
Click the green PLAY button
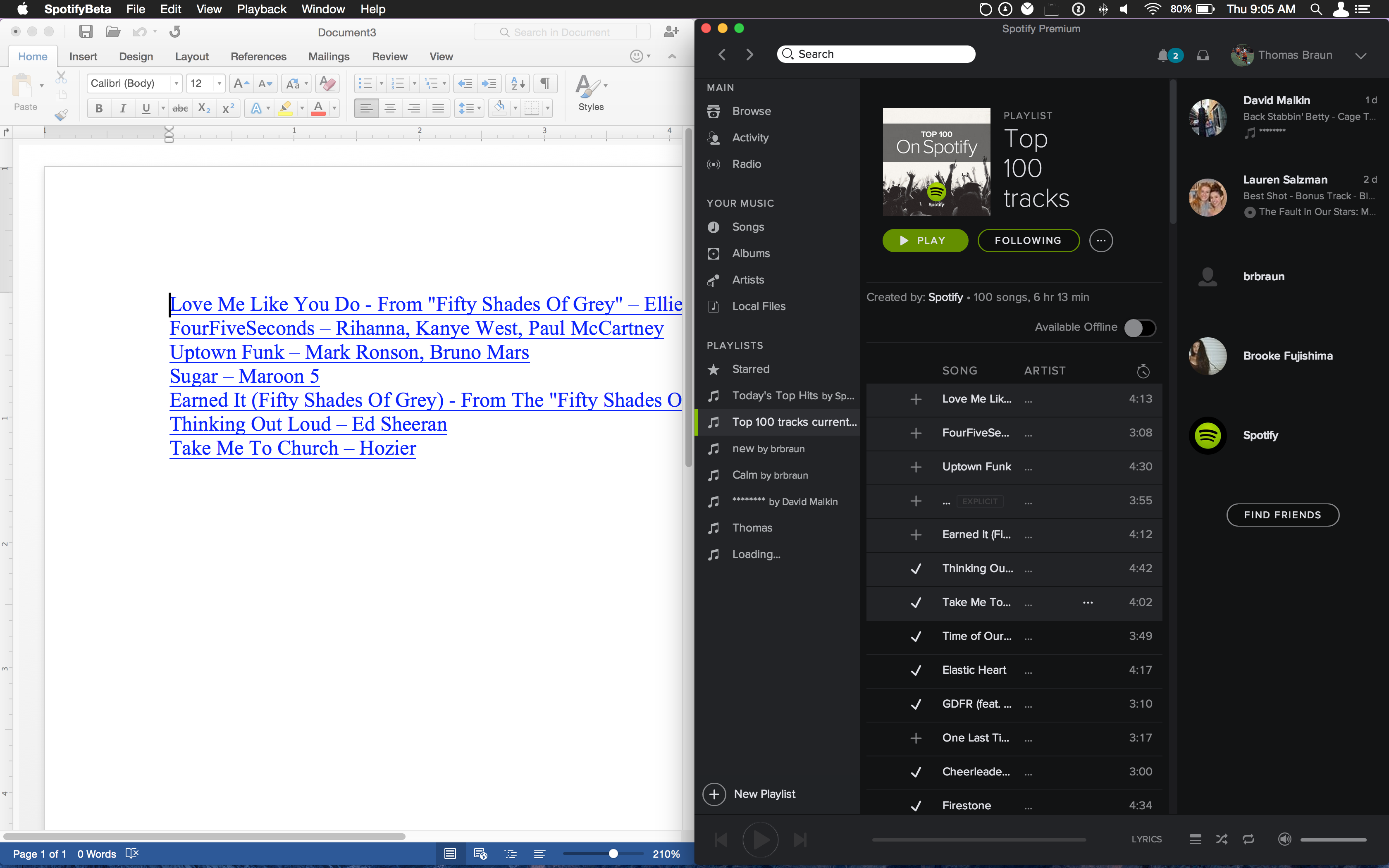[x=925, y=241]
